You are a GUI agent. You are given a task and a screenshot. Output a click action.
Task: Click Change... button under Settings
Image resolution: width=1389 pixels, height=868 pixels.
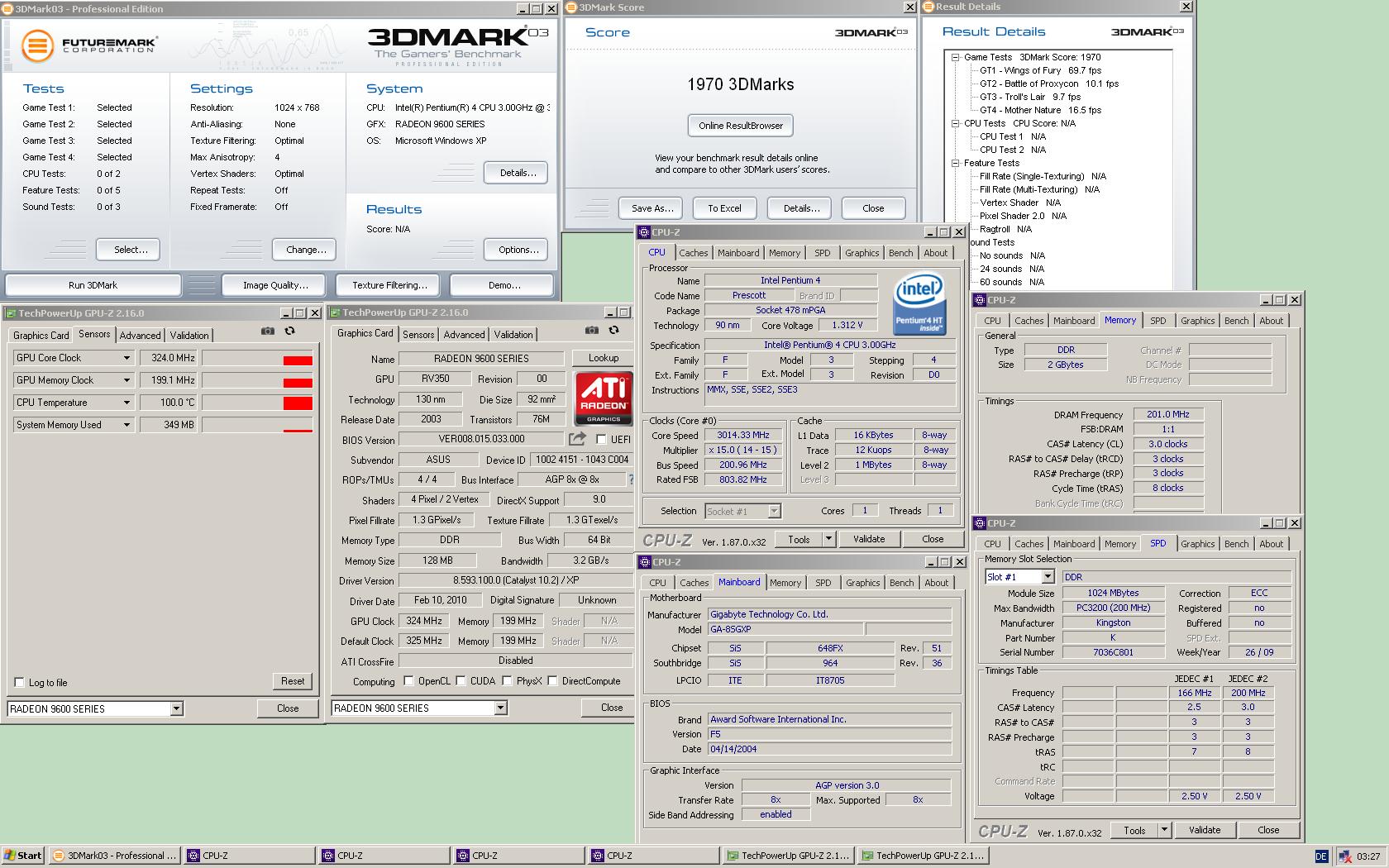[306, 250]
